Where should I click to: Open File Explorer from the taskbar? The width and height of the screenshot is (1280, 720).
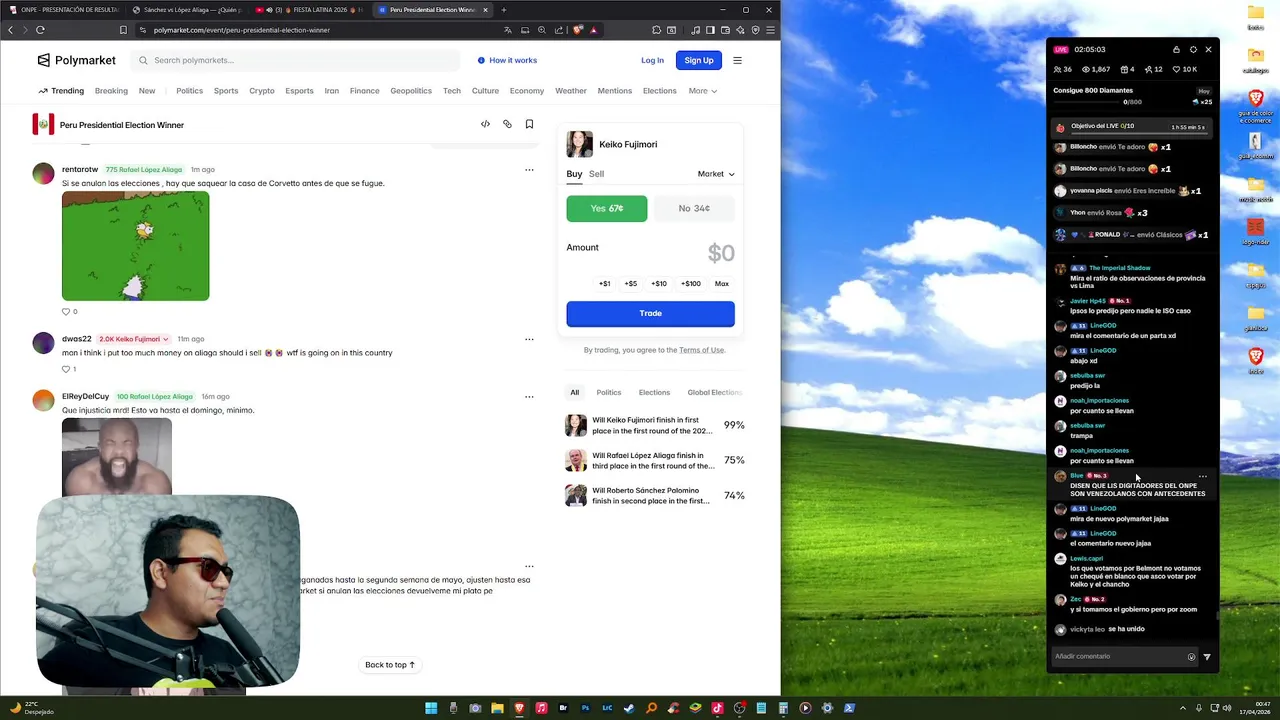497,708
